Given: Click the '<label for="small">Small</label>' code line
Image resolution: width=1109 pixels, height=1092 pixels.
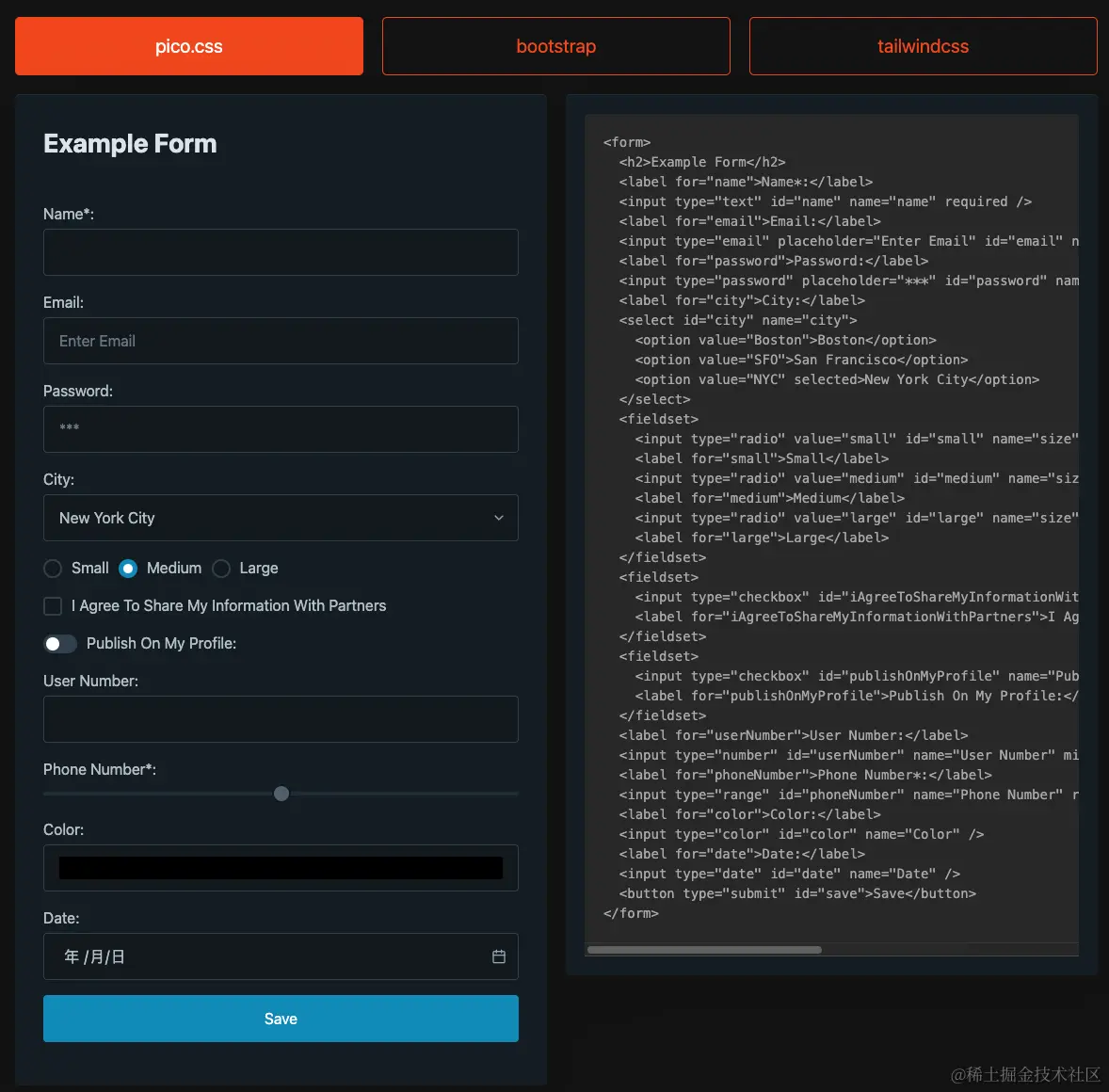Looking at the screenshot, I should (762, 459).
